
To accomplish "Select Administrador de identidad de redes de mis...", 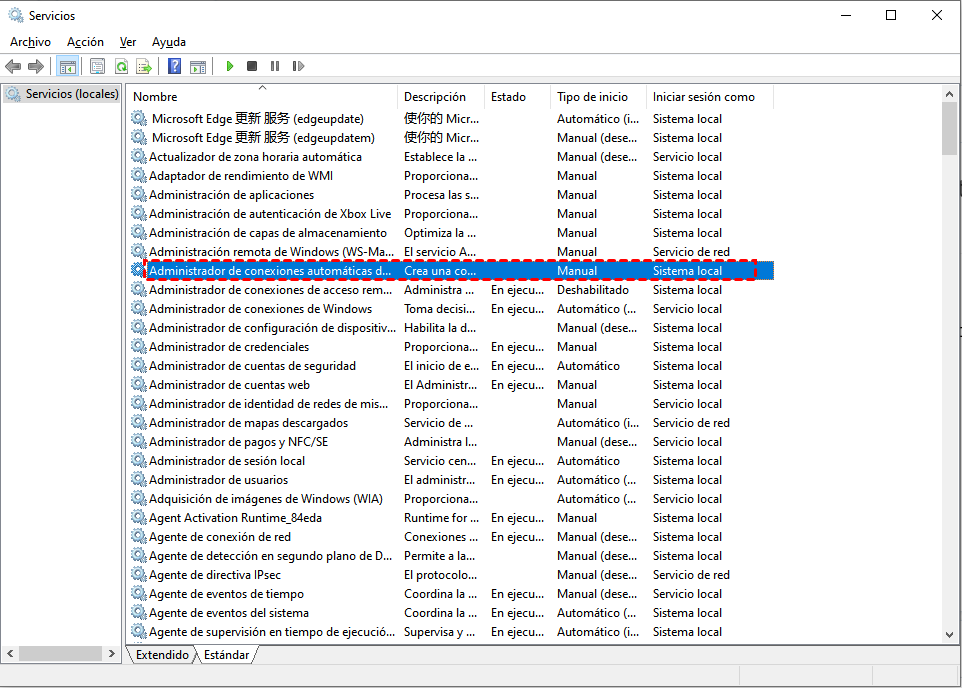I will [452, 404].
